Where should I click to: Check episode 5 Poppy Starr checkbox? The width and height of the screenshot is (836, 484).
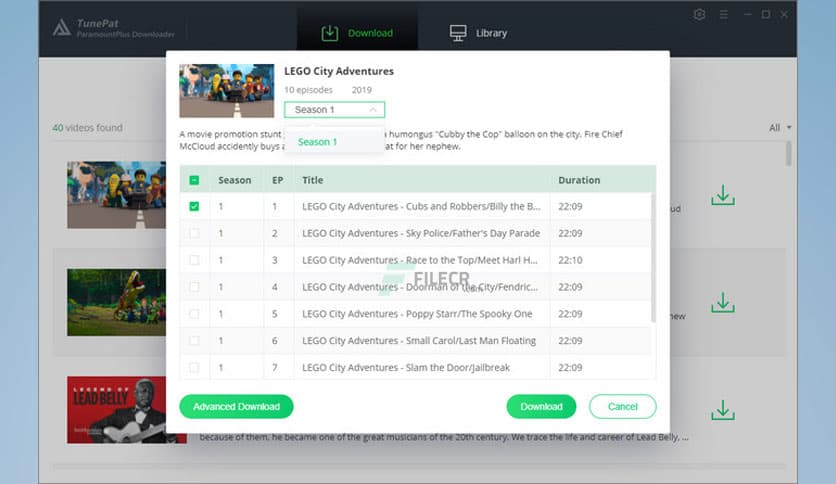(x=194, y=313)
